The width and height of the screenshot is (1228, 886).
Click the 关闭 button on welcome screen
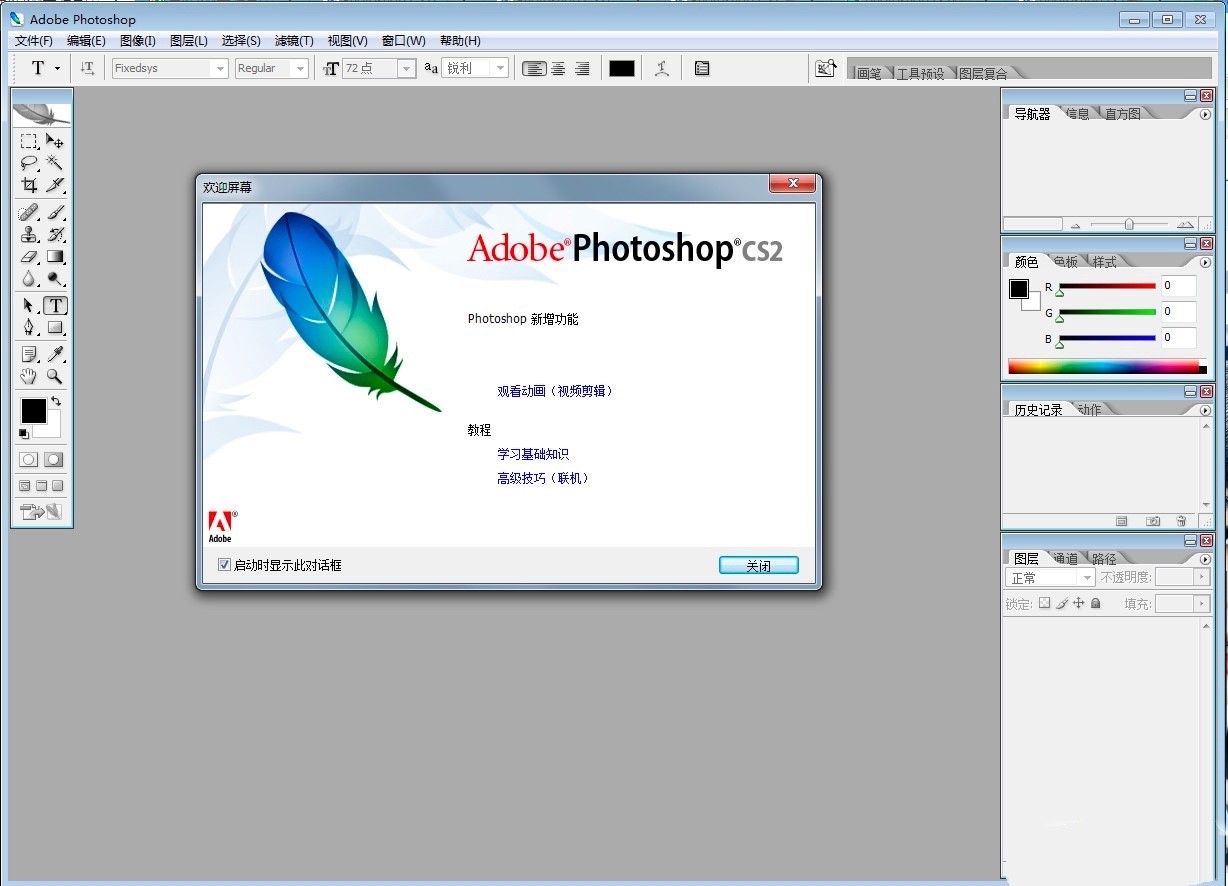tap(758, 564)
